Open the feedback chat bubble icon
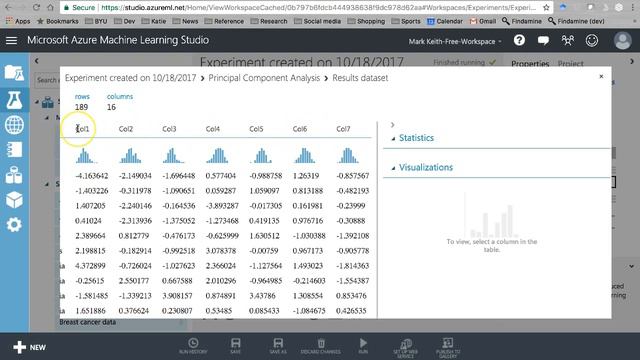Image resolution: width=640 pixels, height=360 pixels. 543,40
